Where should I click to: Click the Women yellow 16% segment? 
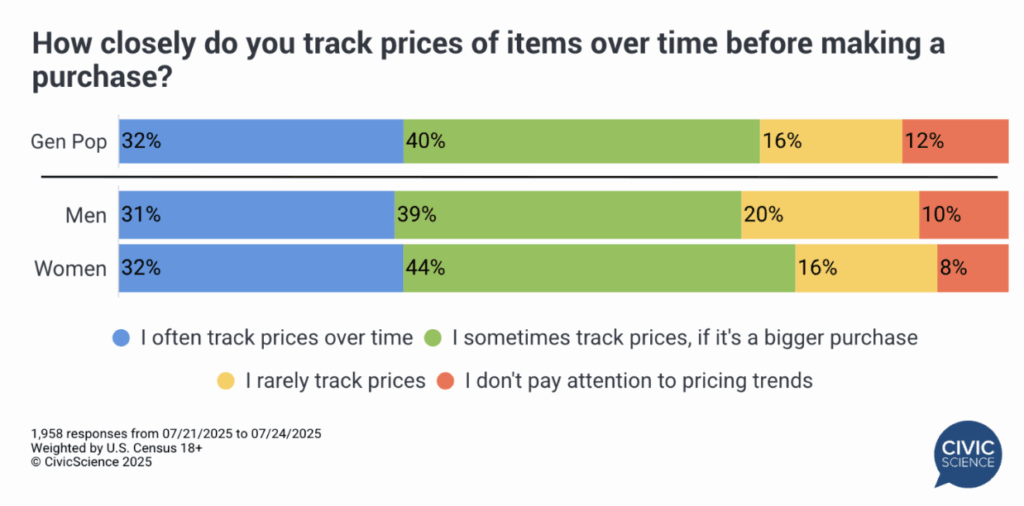click(865, 269)
